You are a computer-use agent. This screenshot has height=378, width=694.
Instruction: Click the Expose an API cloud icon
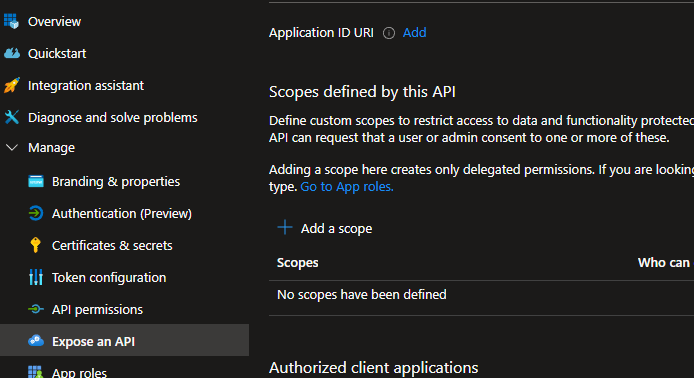coord(36,341)
